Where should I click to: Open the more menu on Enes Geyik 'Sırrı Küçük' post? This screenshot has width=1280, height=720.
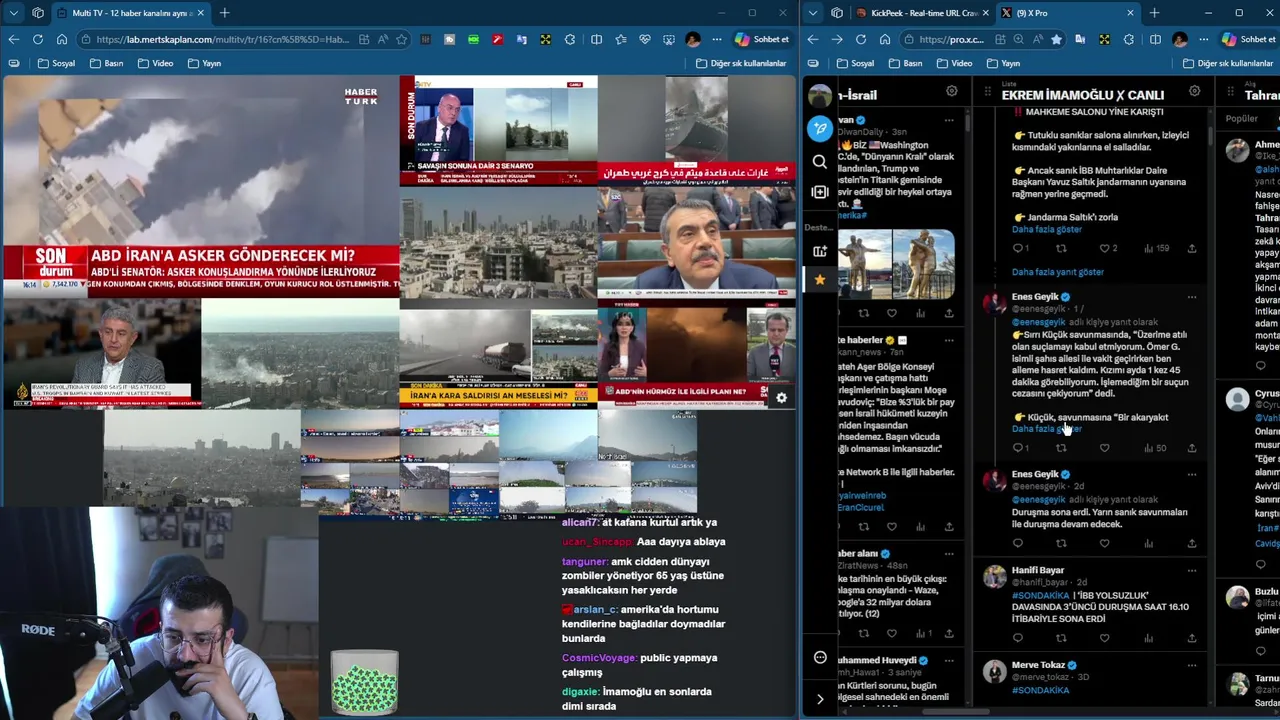click(x=1191, y=297)
